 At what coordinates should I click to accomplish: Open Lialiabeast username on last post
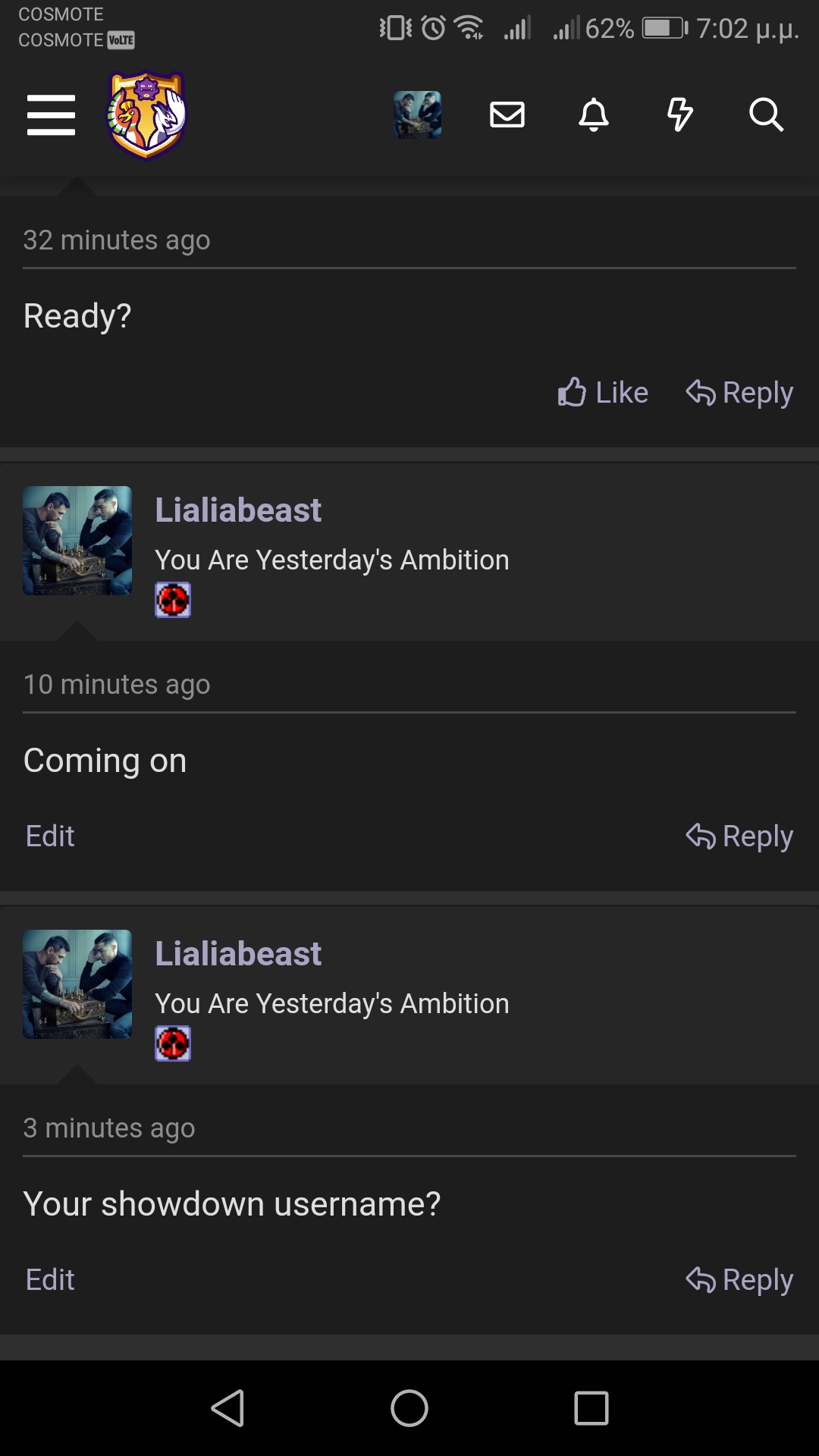(x=238, y=953)
